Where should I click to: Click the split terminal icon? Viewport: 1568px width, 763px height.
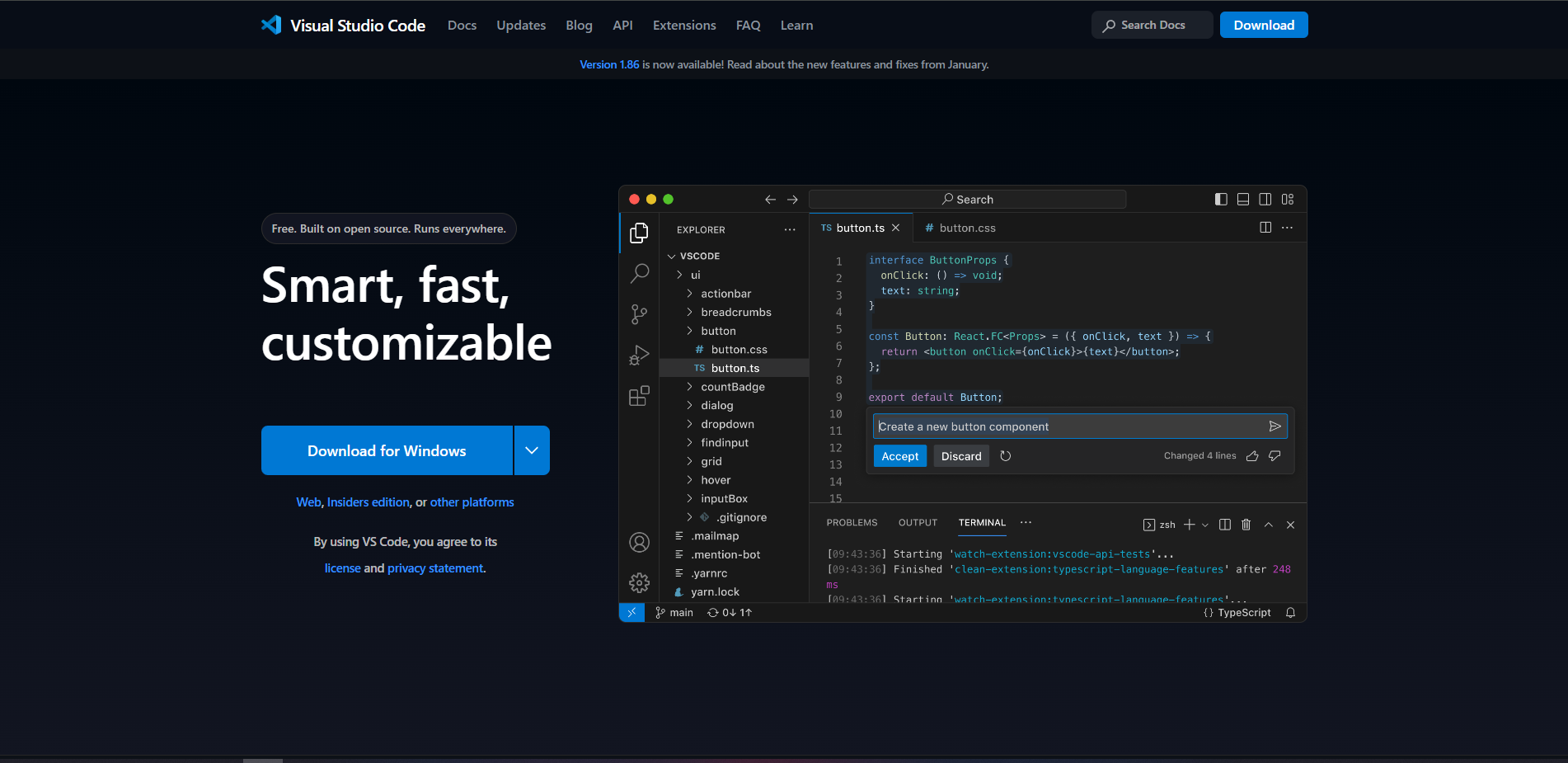(x=1225, y=525)
